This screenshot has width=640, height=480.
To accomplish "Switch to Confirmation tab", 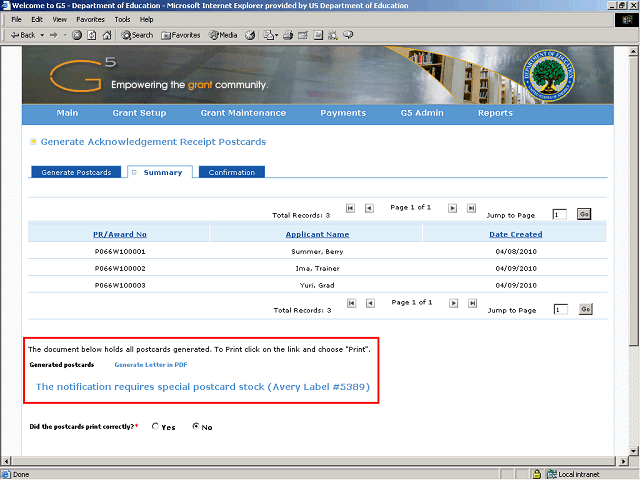I will click(x=232, y=172).
